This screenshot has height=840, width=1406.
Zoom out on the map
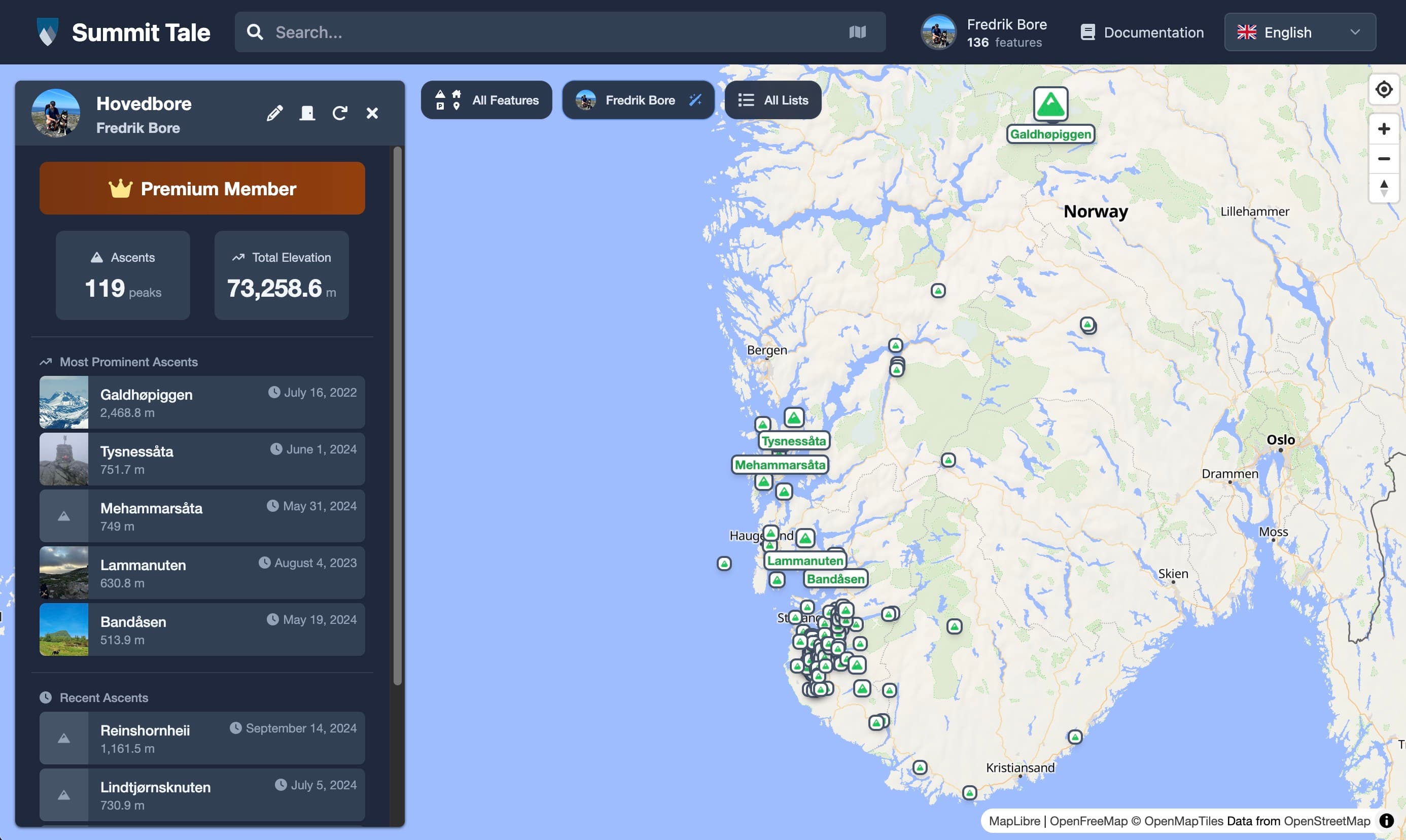[x=1383, y=158]
